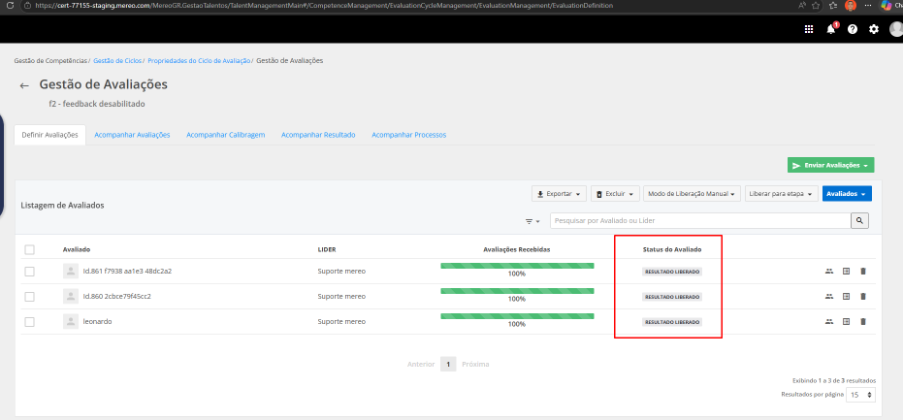Open the table icon in Id.860 row

pyautogui.click(x=846, y=296)
